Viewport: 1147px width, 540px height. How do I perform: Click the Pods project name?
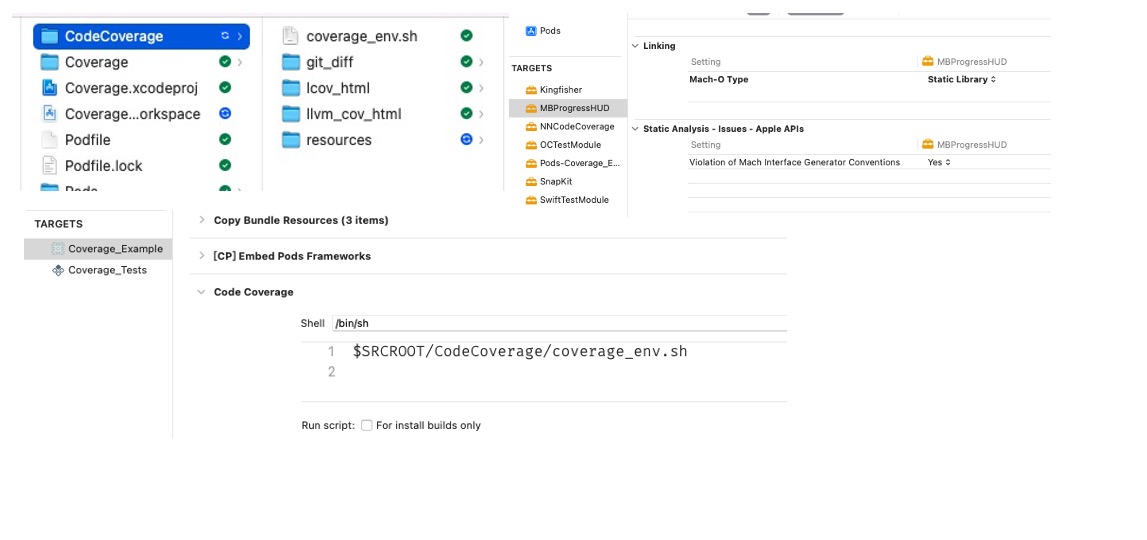pyautogui.click(x=550, y=31)
